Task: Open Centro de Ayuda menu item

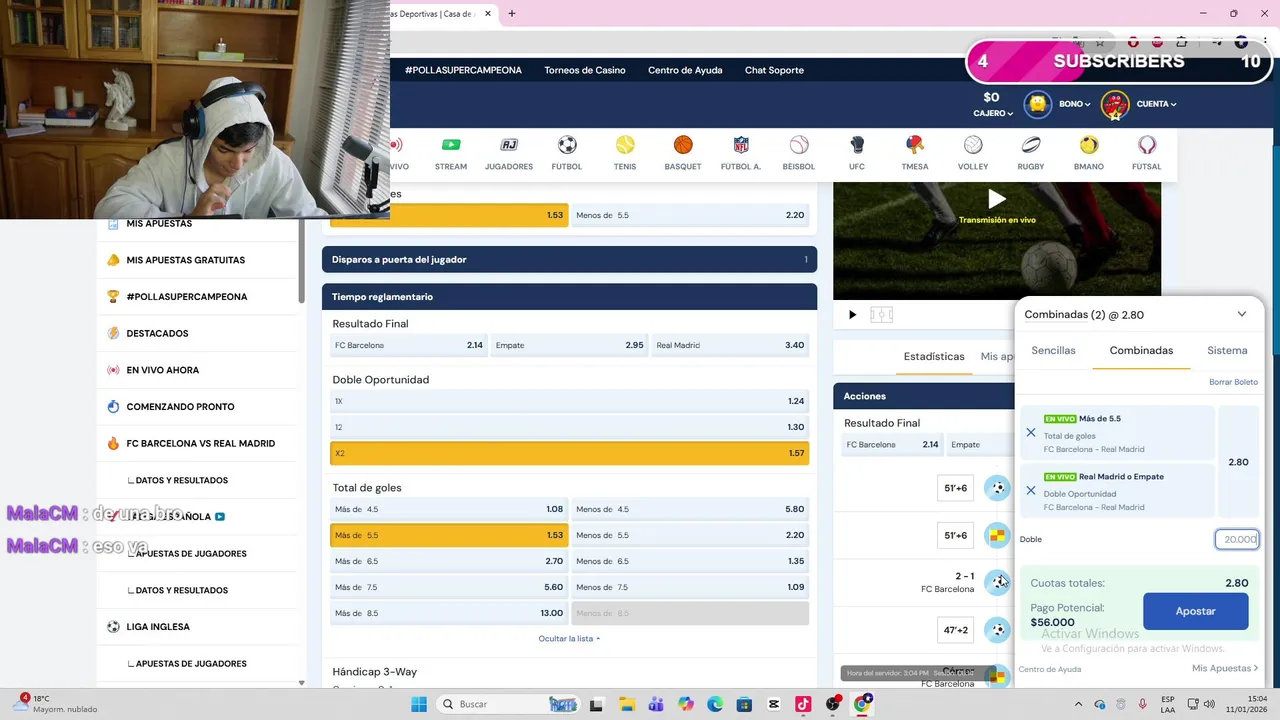Action: pyautogui.click(x=685, y=70)
